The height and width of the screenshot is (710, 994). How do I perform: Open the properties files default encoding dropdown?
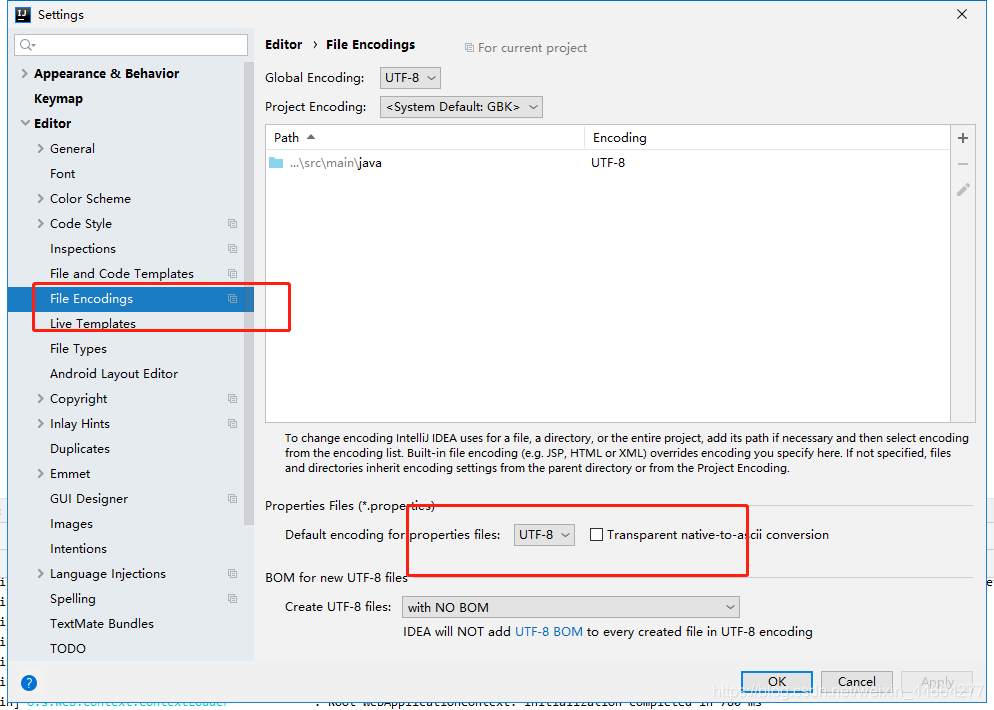pos(544,534)
